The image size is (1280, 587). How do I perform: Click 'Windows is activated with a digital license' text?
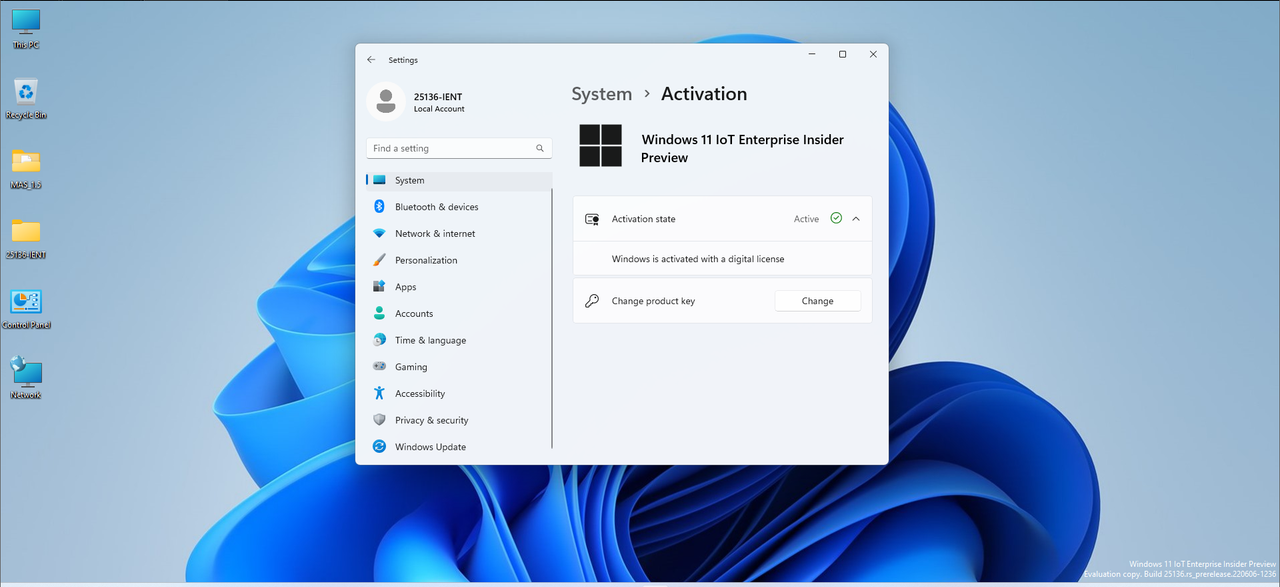pyautogui.click(x=698, y=259)
